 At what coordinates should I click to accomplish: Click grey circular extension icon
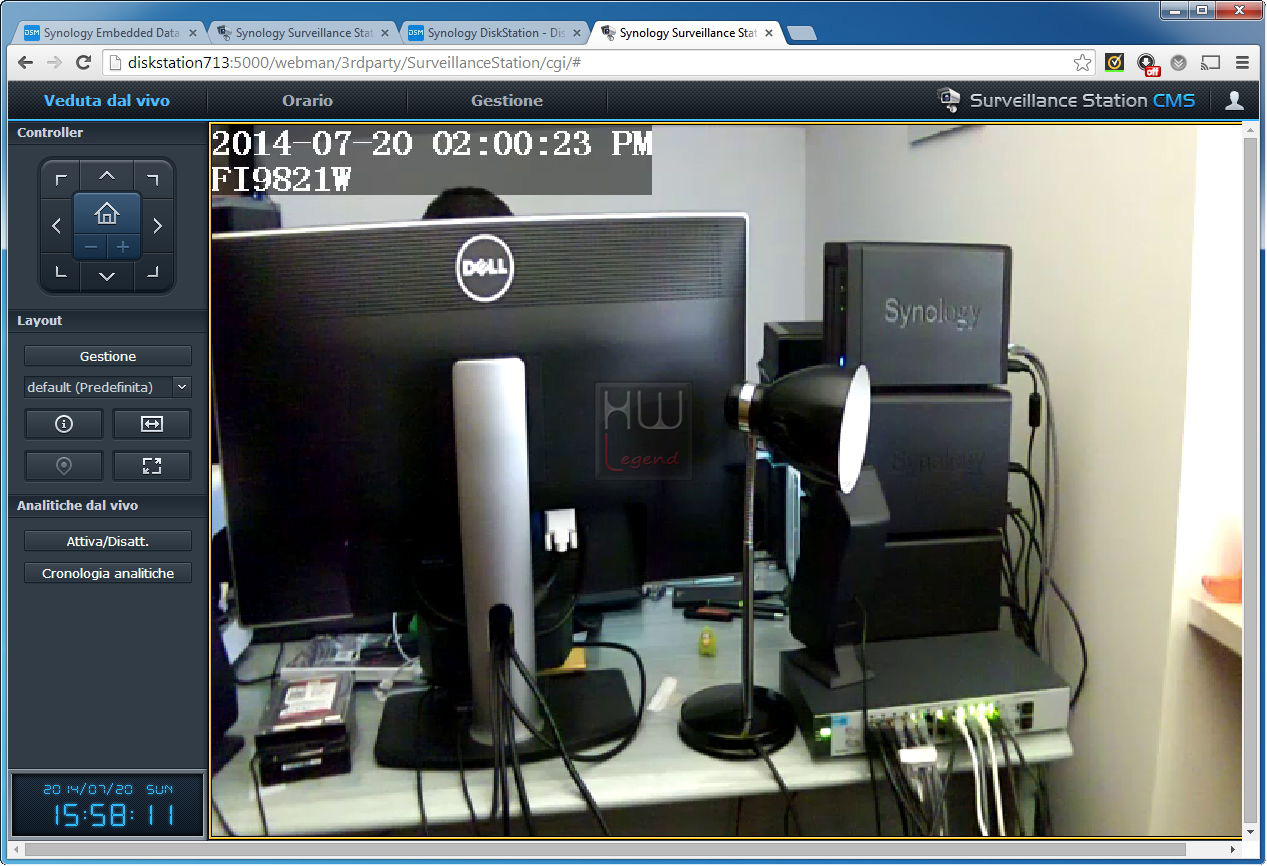(x=1179, y=62)
